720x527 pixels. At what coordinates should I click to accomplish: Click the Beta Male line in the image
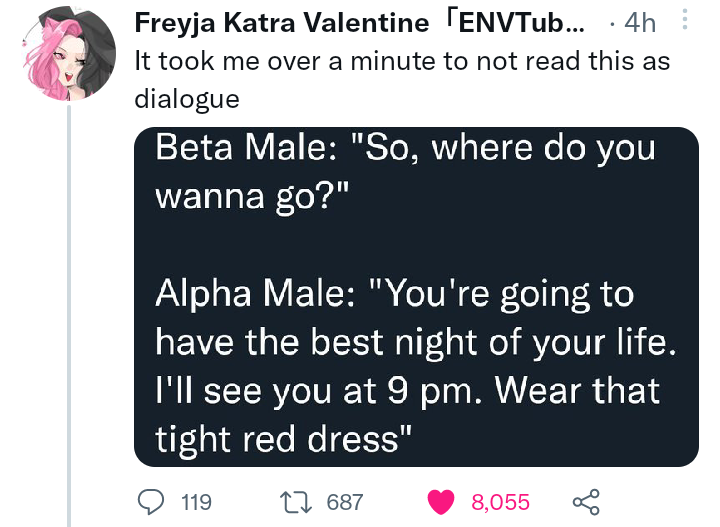click(x=405, y=172)
